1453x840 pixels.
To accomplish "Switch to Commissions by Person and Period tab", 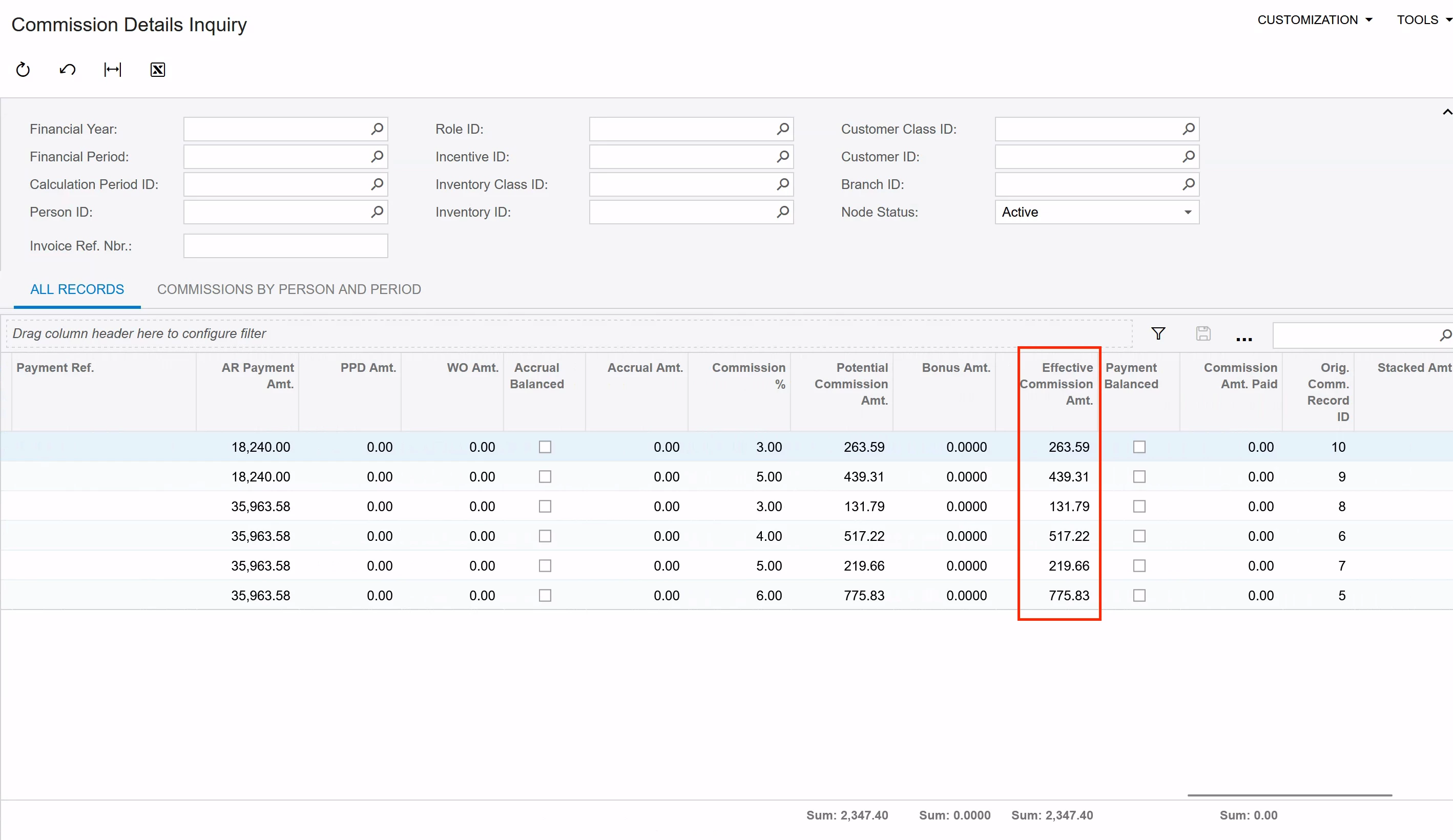I will point(289,289).
